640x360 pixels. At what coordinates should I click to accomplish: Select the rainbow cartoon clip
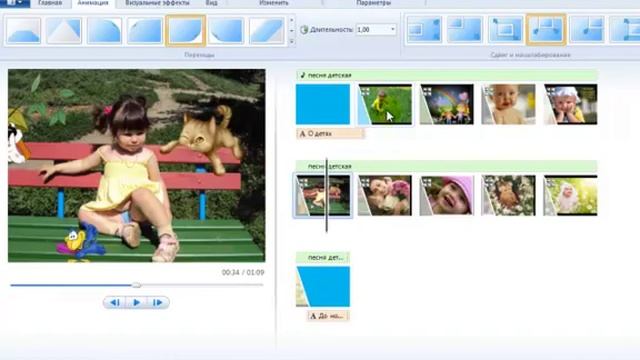coord(447,104)
